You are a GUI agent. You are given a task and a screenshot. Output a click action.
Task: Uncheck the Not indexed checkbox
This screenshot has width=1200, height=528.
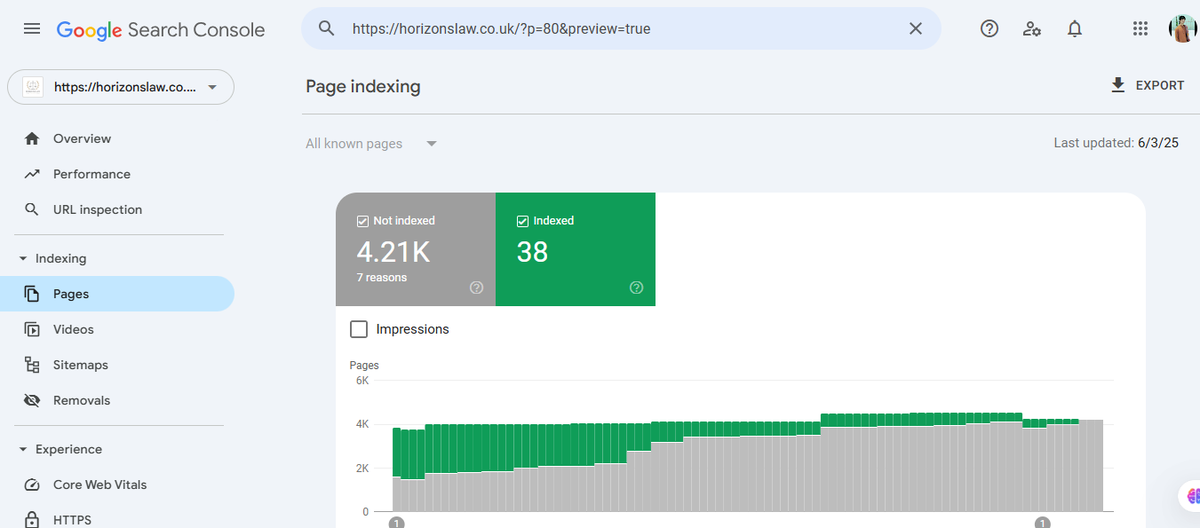tap(363, 221)
